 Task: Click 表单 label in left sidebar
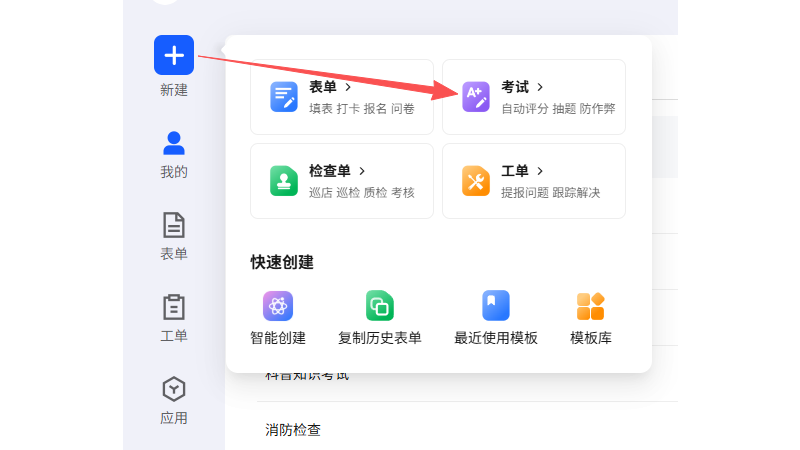coord(174,254)
